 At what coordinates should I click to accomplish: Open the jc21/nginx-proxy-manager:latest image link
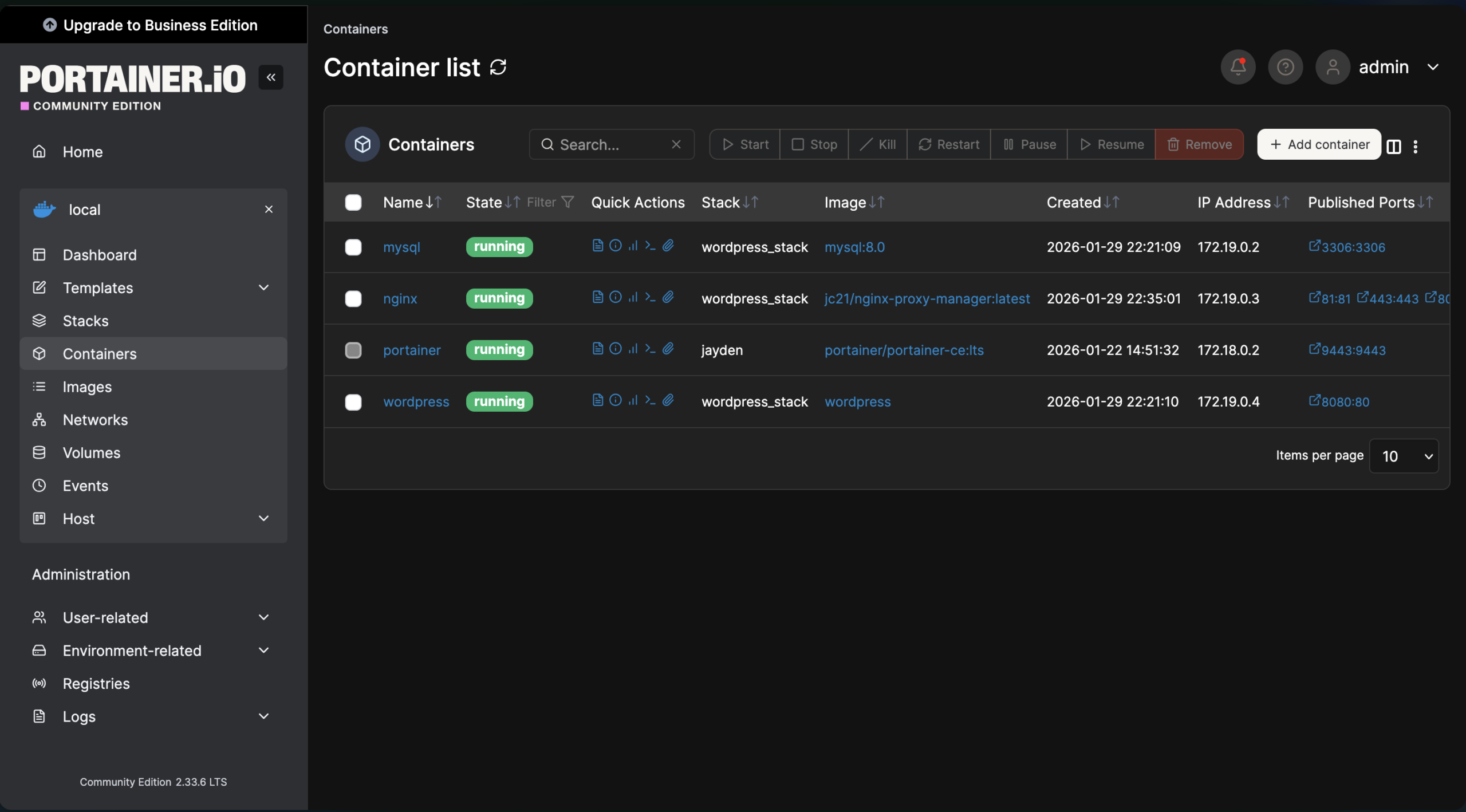pyautogui.click(x=927, y=299)
